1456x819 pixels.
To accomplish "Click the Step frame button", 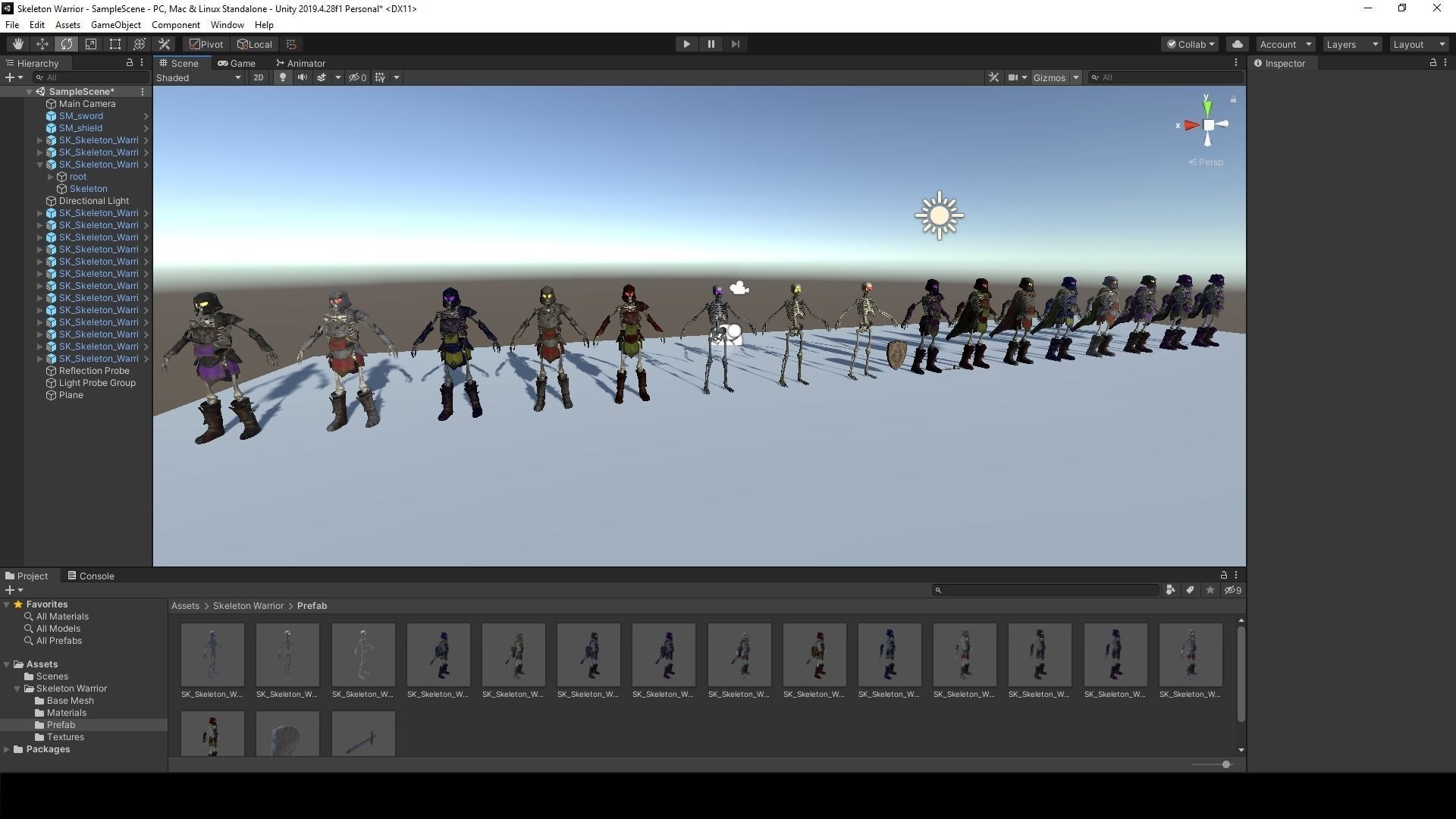I will [735, 44].
